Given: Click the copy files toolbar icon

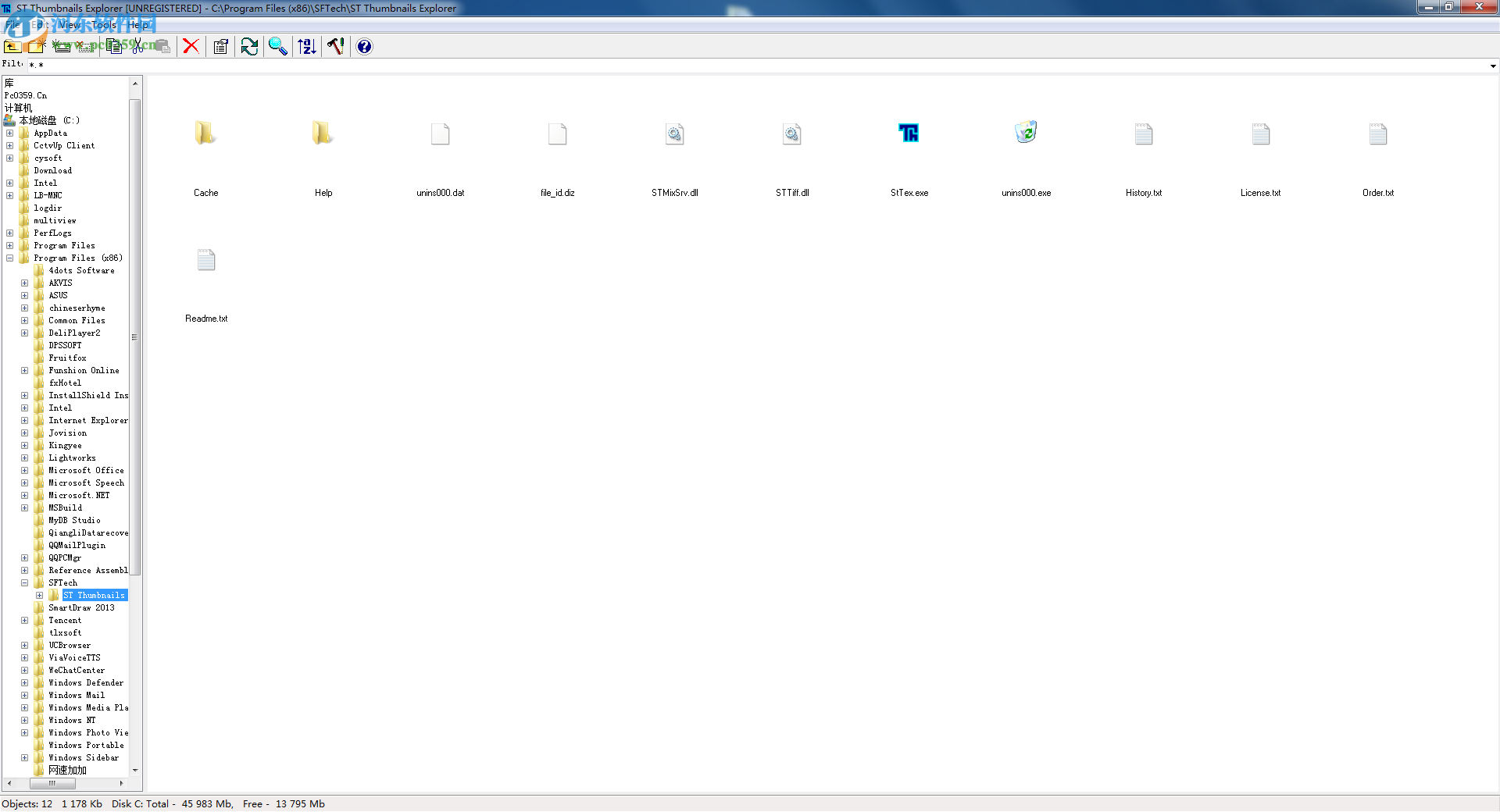Looking at the screenshot, I should (115, 47).
